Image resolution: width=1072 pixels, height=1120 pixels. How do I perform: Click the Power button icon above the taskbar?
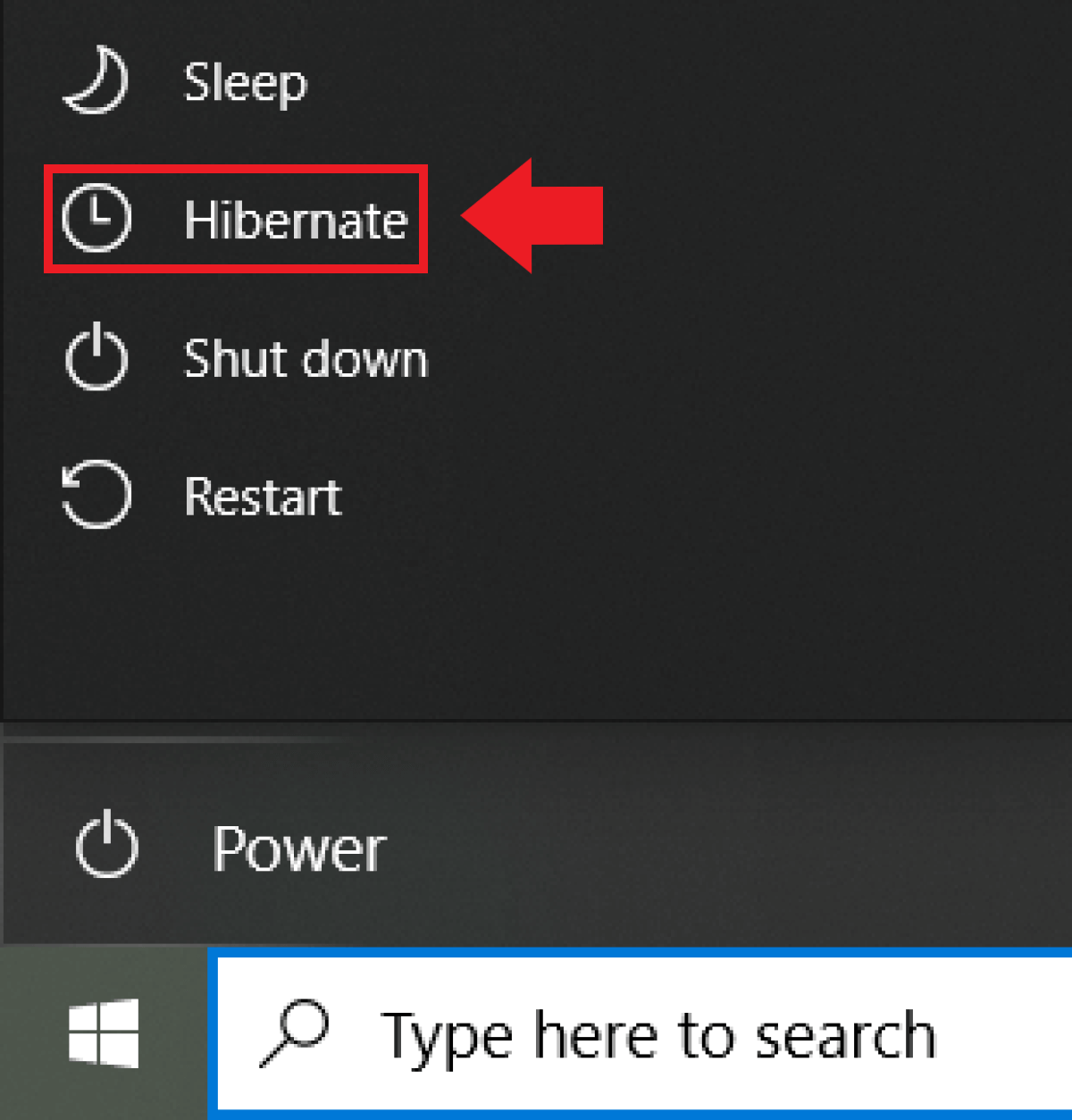coord(105,845)
